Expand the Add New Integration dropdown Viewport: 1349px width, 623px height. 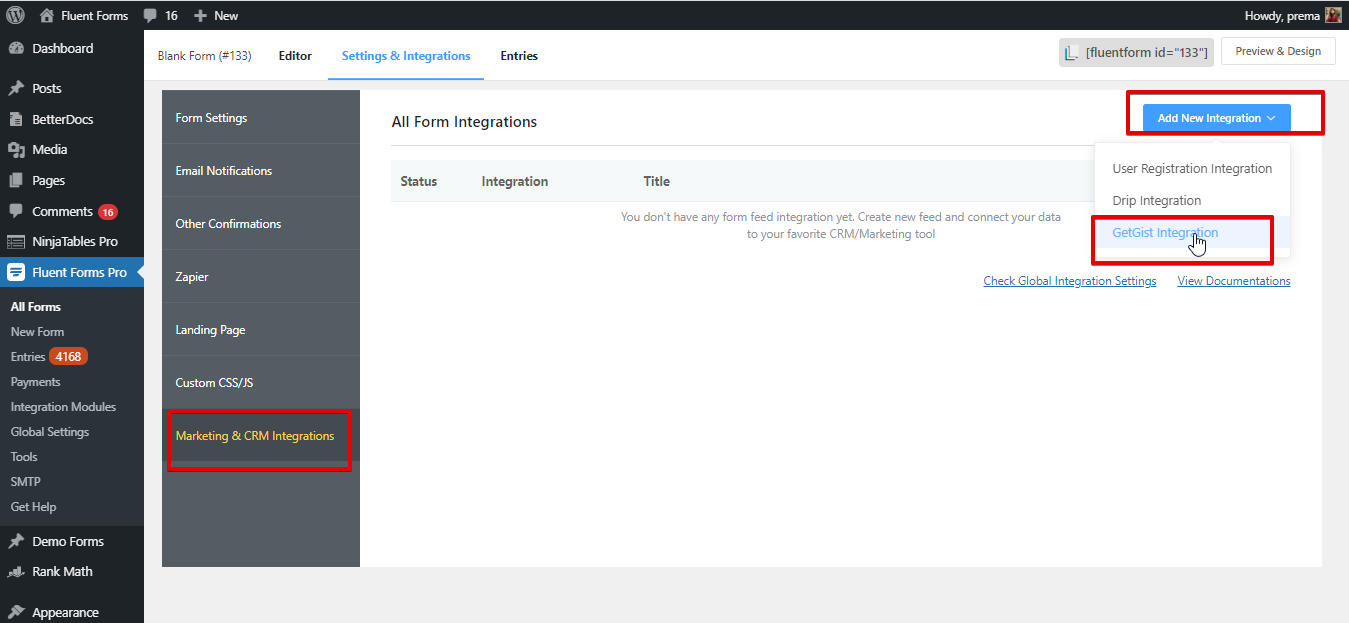point(1216,118)
